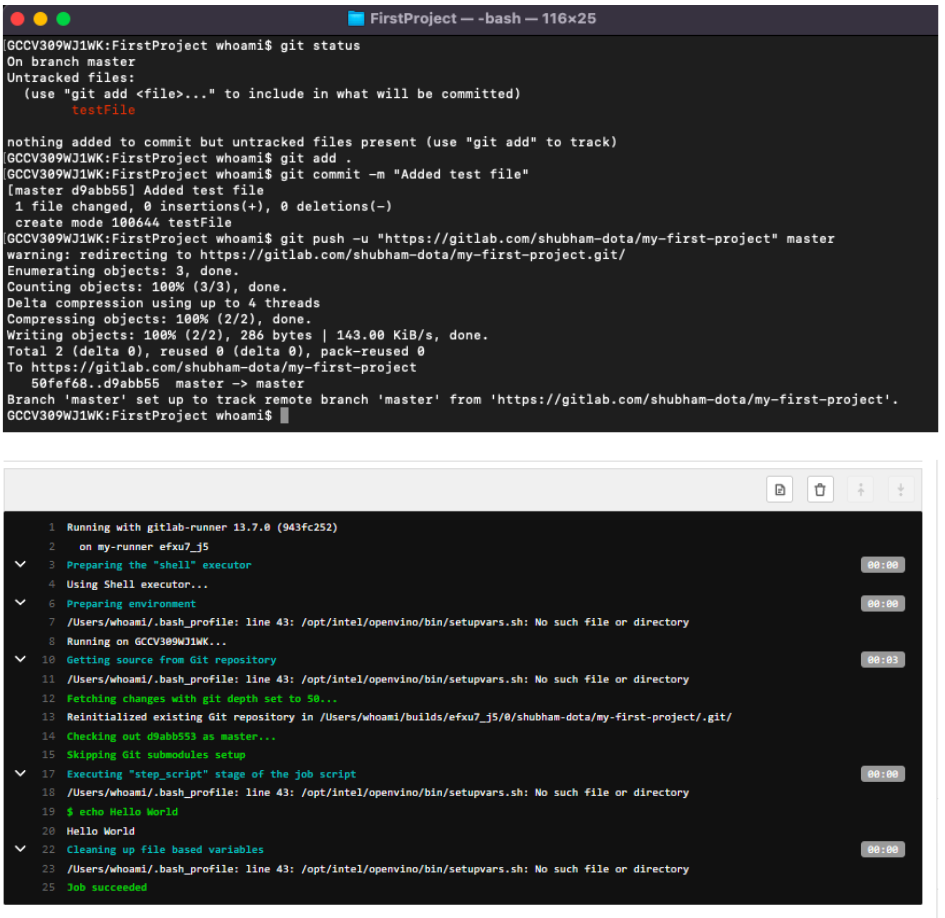Click 'Using Shell executor...' log line
Viewport: 945px width, 918px height.
(x=137, y=585)
